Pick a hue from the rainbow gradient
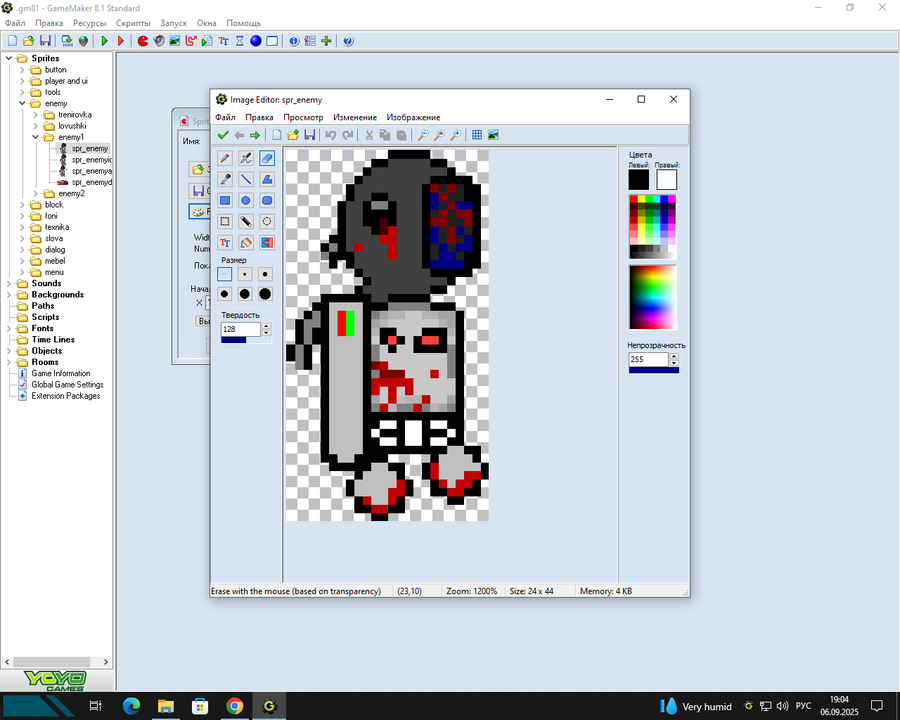Image resolution: width=900 pixels, height=720 pixels. (653, 297)
